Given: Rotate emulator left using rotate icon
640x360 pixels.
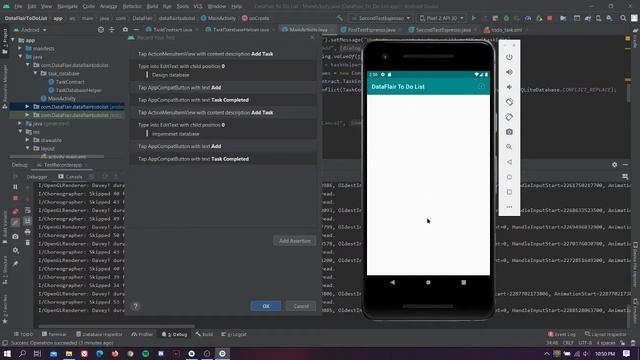Looking at the screenshot, I should coord(509,102).
